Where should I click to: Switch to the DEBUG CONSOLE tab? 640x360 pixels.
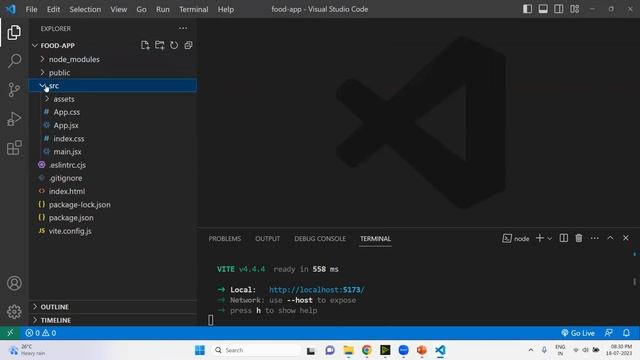[x=320, y=239]
